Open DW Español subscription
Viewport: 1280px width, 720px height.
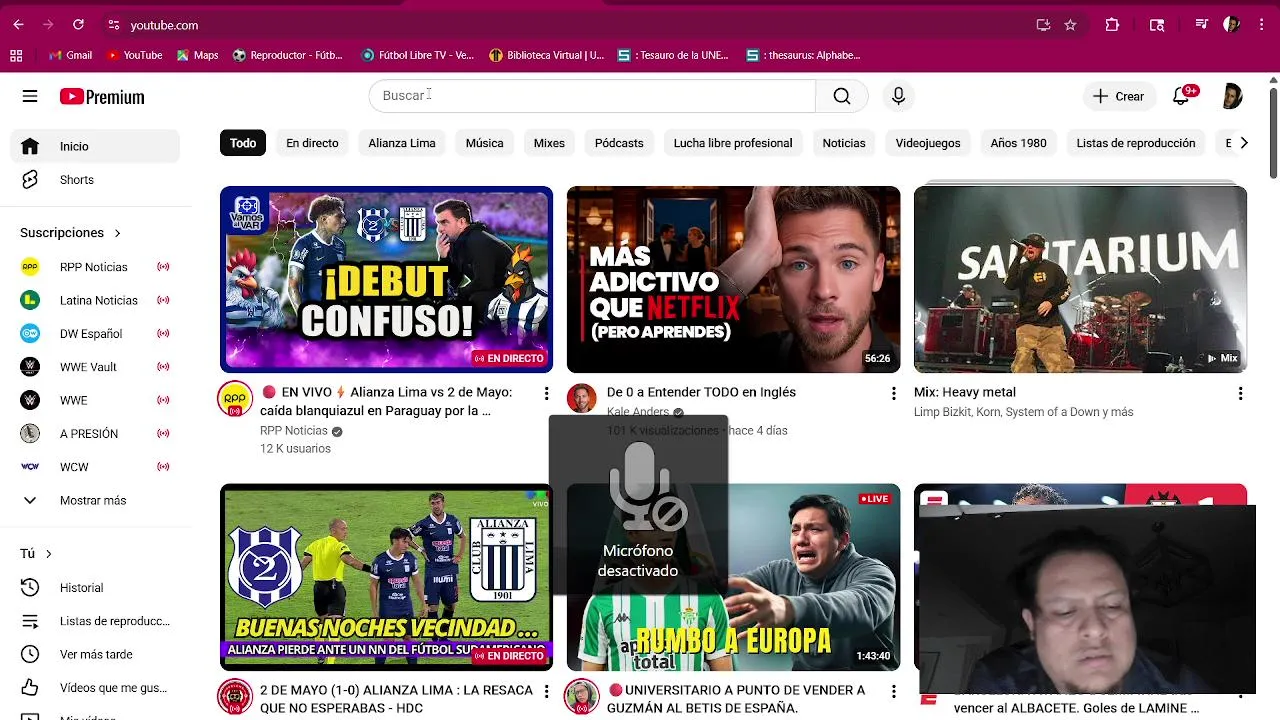coord(95,334)
